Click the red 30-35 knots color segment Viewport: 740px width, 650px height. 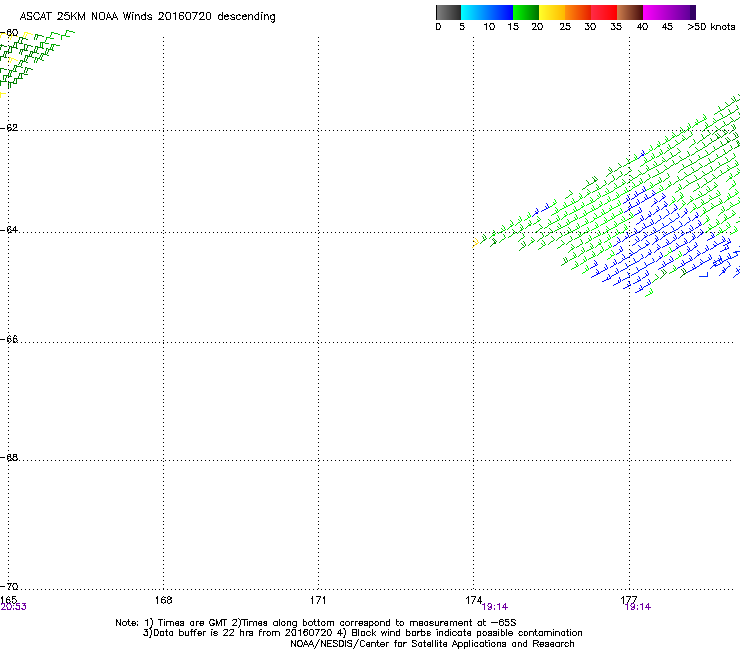604,12
